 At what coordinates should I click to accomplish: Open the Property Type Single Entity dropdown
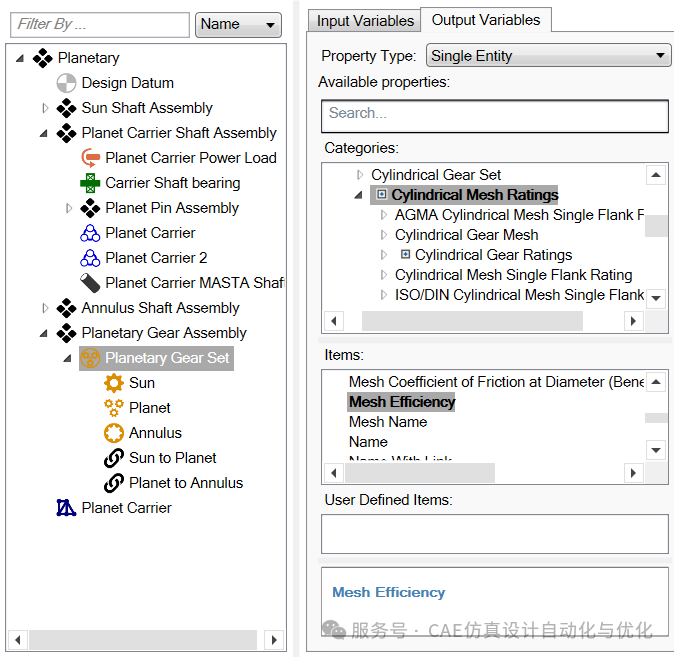tap(548, 55)
